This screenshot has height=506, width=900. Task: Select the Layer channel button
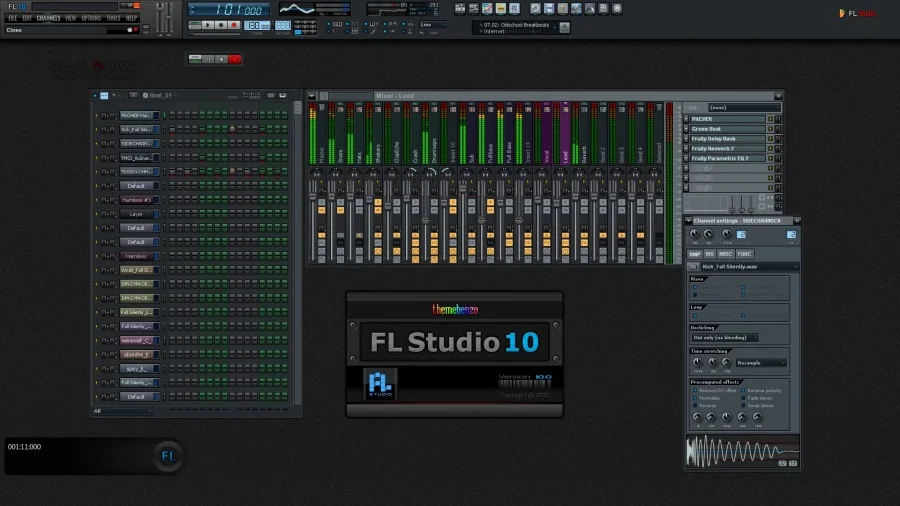click(x=137, y=214)
